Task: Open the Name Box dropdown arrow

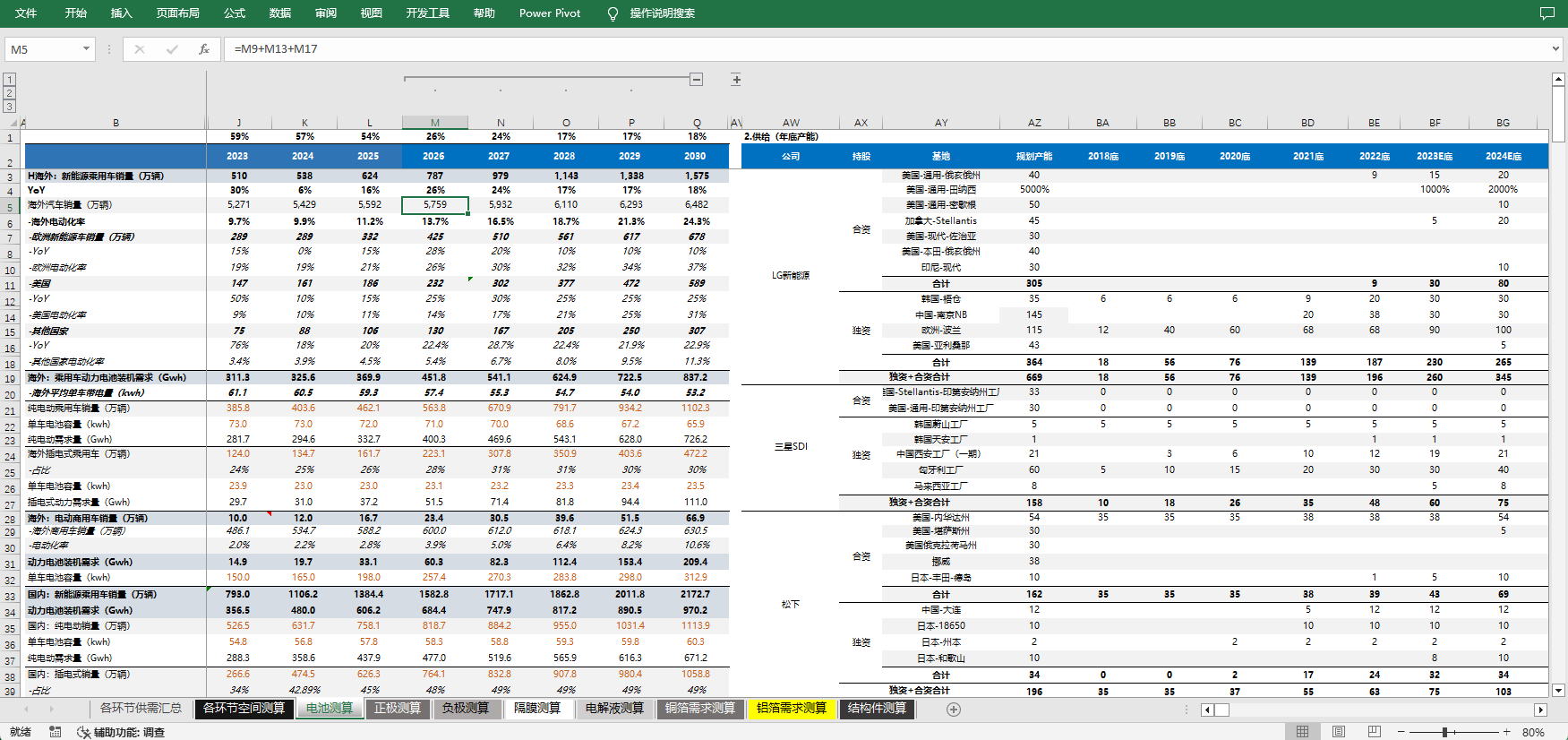Action: pyautogui.click(x=87, y=49)
